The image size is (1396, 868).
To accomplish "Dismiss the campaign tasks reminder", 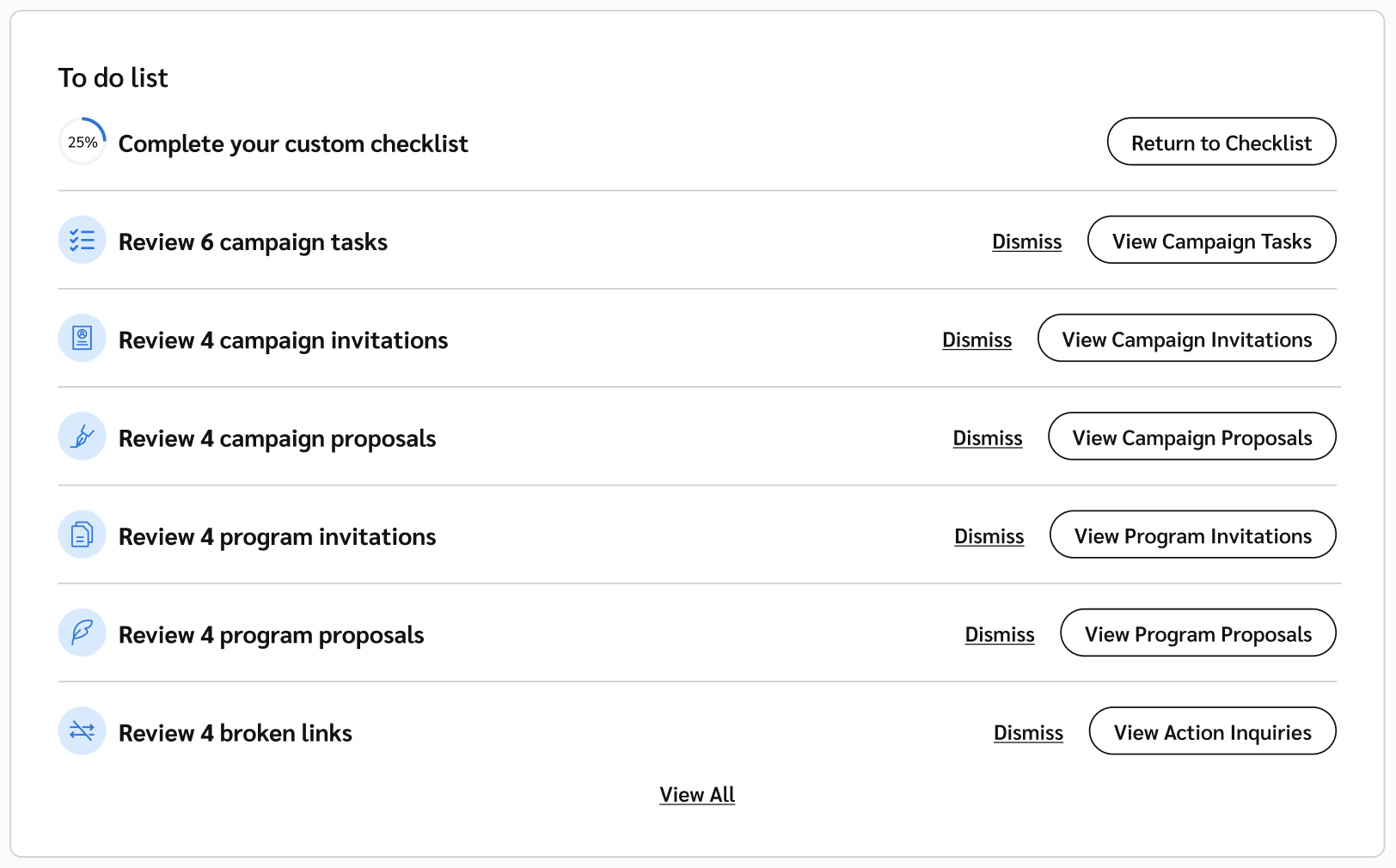I will tap(1027, 241).
